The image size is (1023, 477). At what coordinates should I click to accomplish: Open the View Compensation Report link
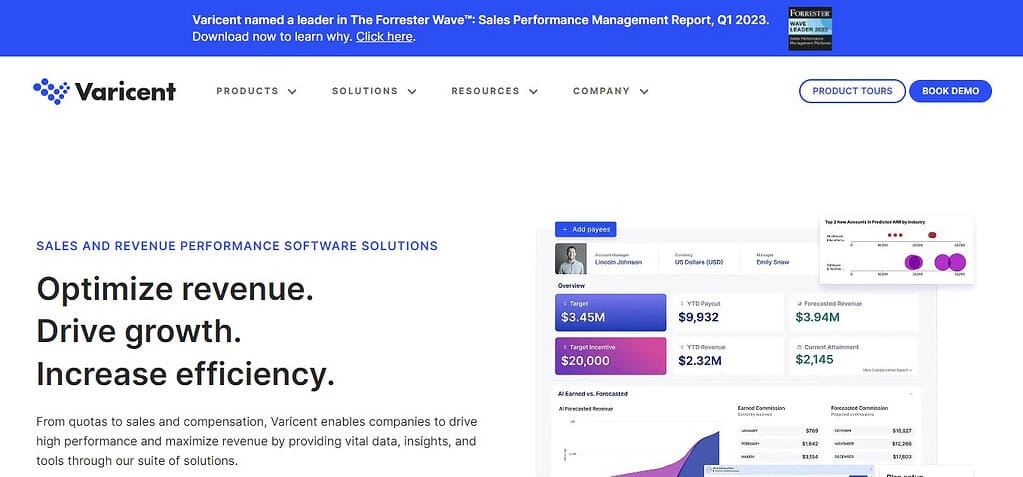click(x=887, y=370)
